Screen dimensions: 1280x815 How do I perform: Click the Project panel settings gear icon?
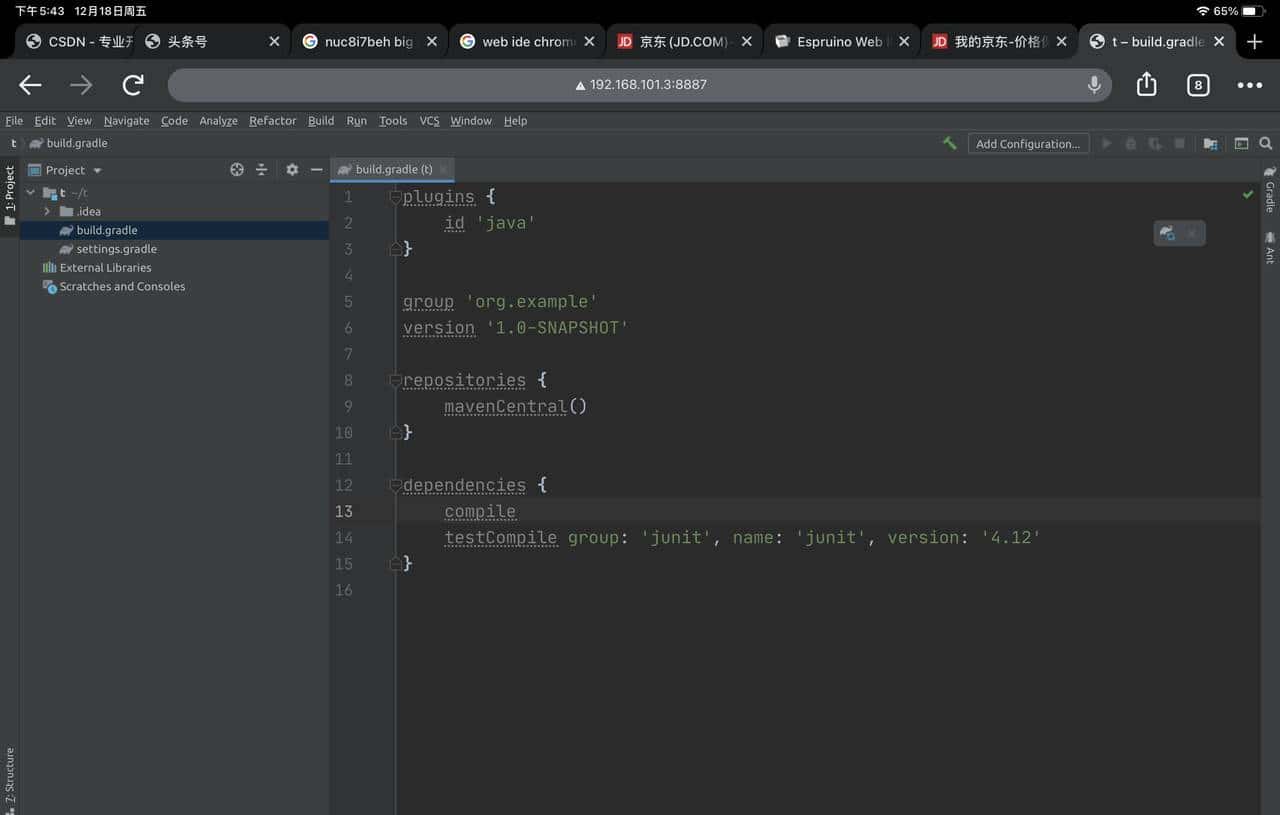click(x=290, y=170)
